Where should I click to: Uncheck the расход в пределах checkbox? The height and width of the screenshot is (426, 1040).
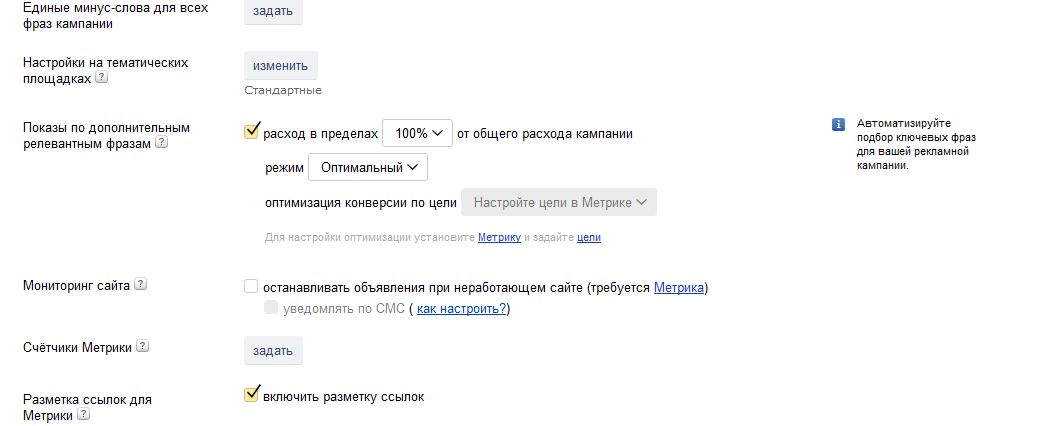[x=252, y=132]
